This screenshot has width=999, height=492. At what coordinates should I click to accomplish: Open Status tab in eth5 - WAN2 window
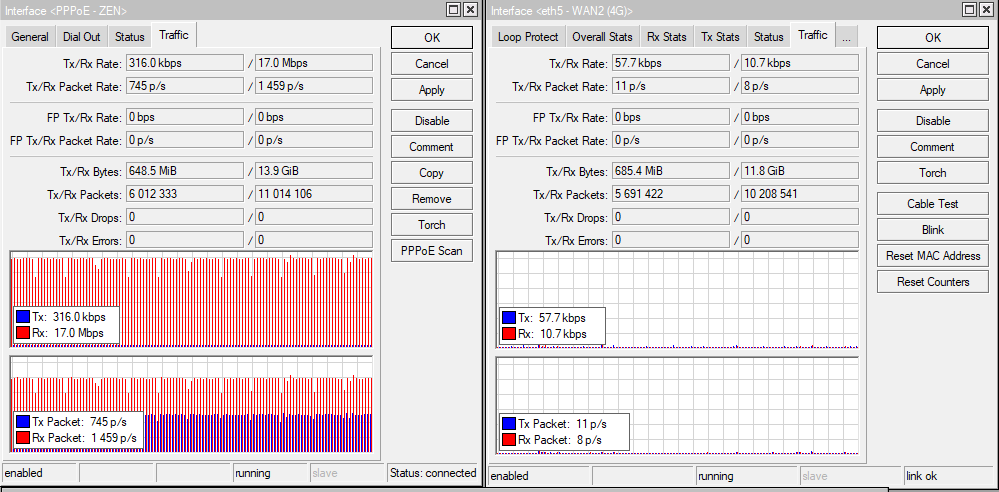pos(768,37)
